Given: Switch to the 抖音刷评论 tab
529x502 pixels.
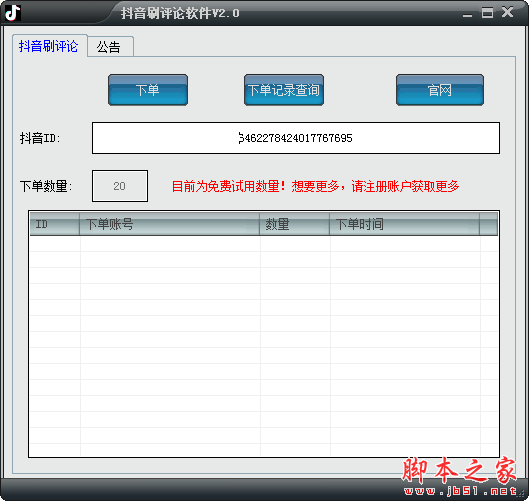Looking at the screenshot, I should click(x=49, y=46).
